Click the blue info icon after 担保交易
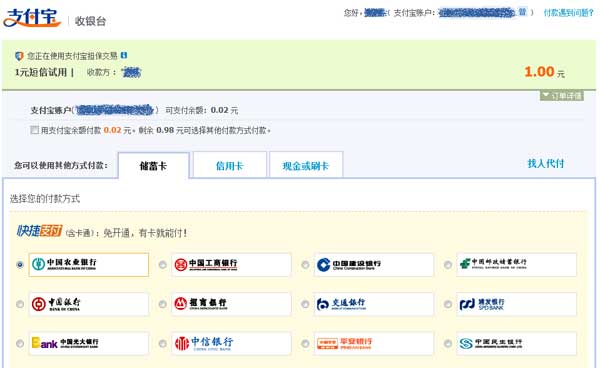This screenshot has width=600, height=368. [x=124, y=55]
